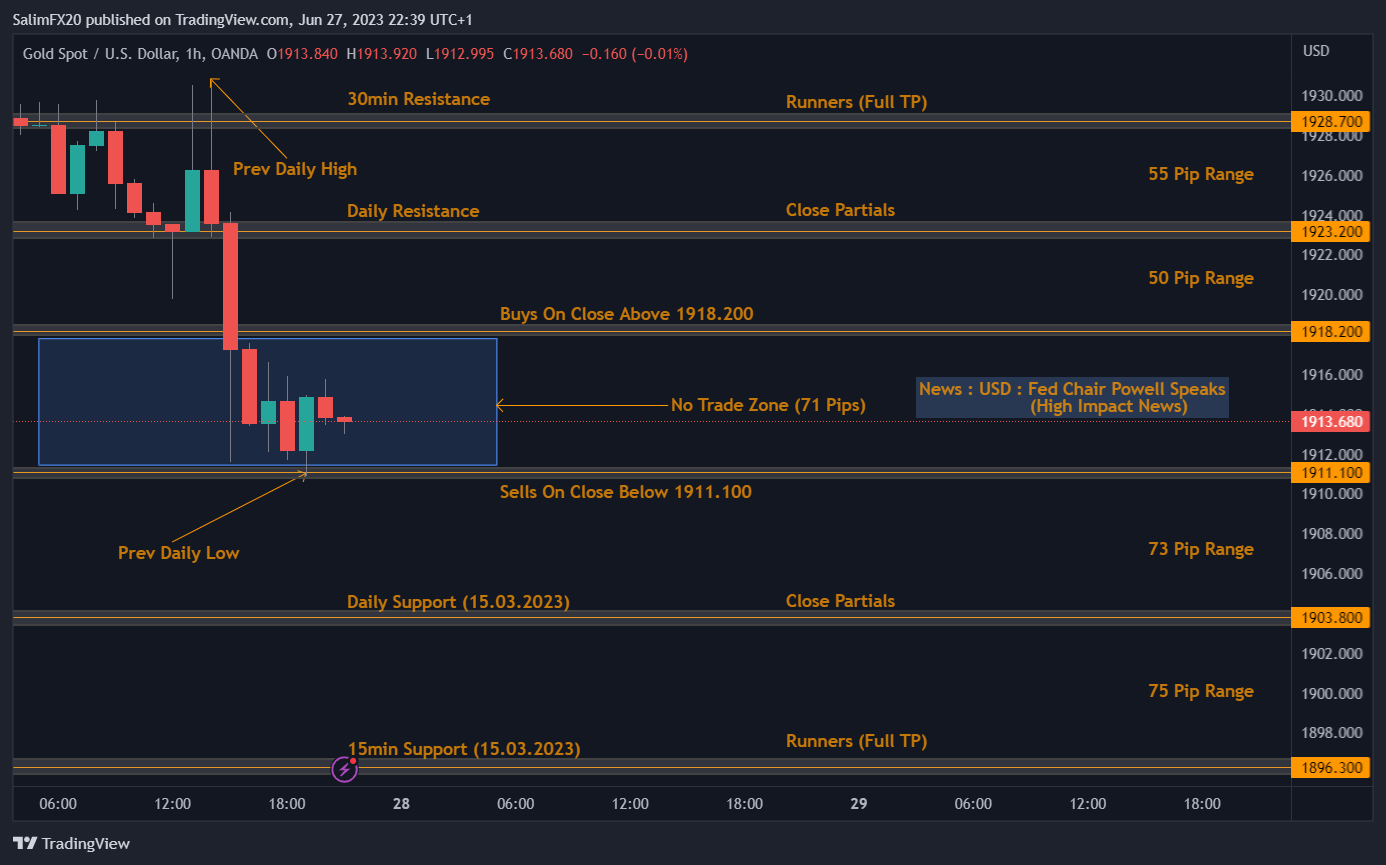Click the 1903.800 orange price marker
Image resolution: width=1386 pixels, height=865 pixels.
pos(1330,617)
